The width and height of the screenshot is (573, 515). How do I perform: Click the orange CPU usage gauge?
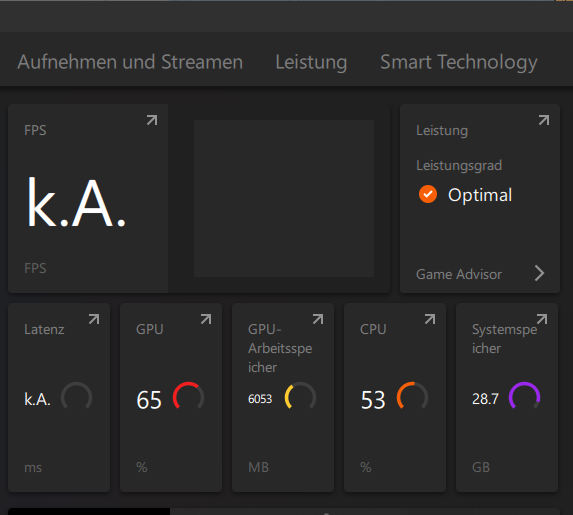coord(412,398)
